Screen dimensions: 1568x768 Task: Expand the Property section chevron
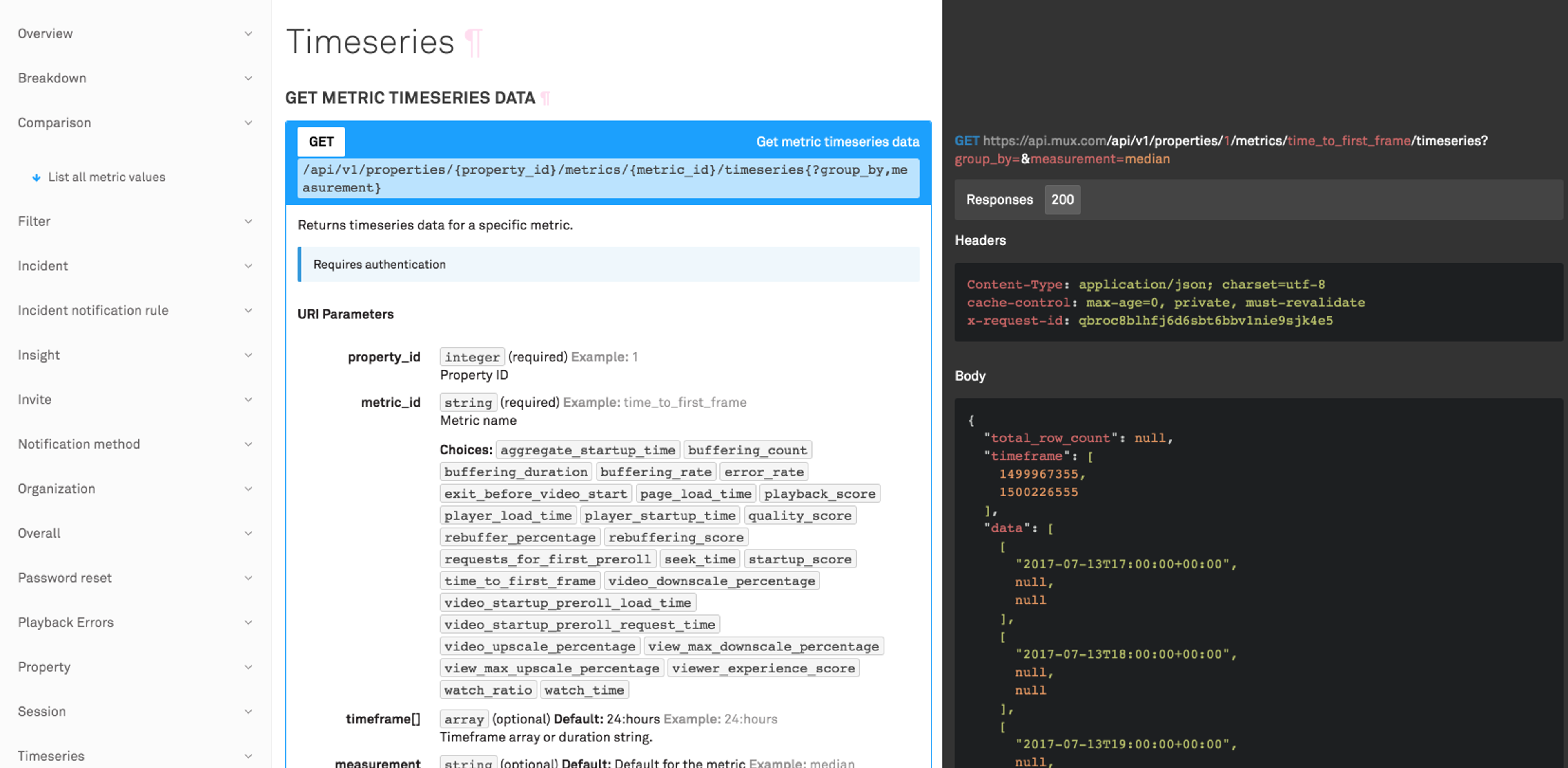tap(248, 666)
